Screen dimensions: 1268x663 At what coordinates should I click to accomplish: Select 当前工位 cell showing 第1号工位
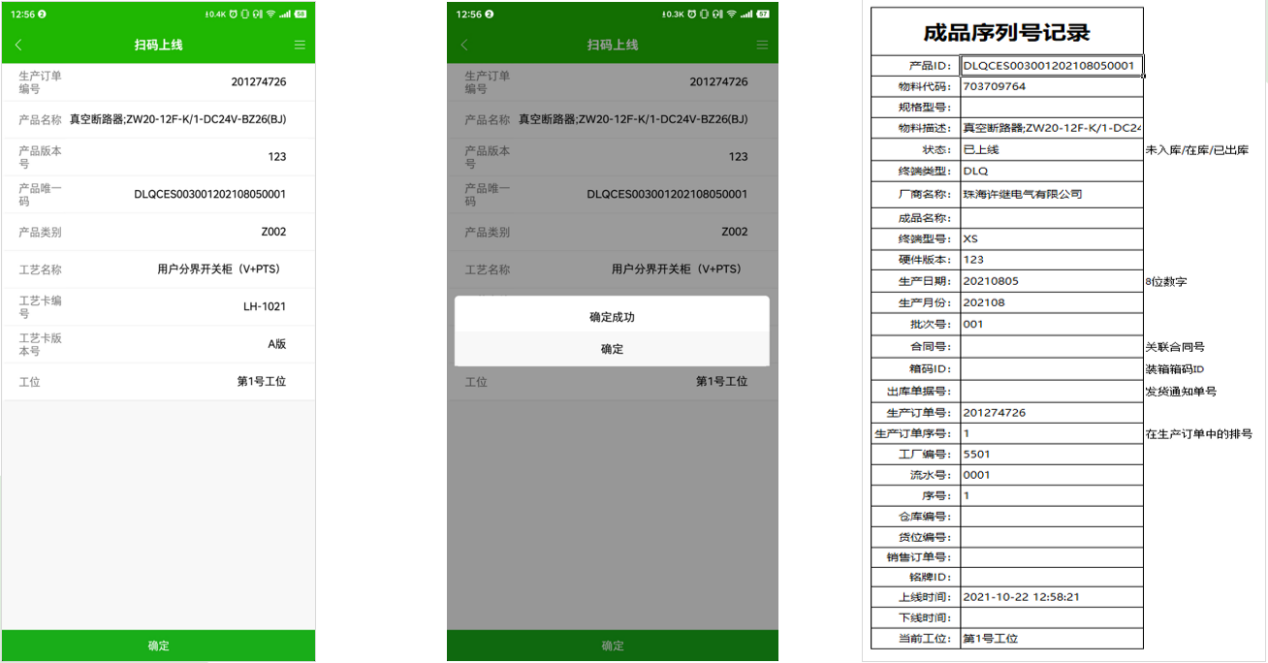[x=1051, y=638]
